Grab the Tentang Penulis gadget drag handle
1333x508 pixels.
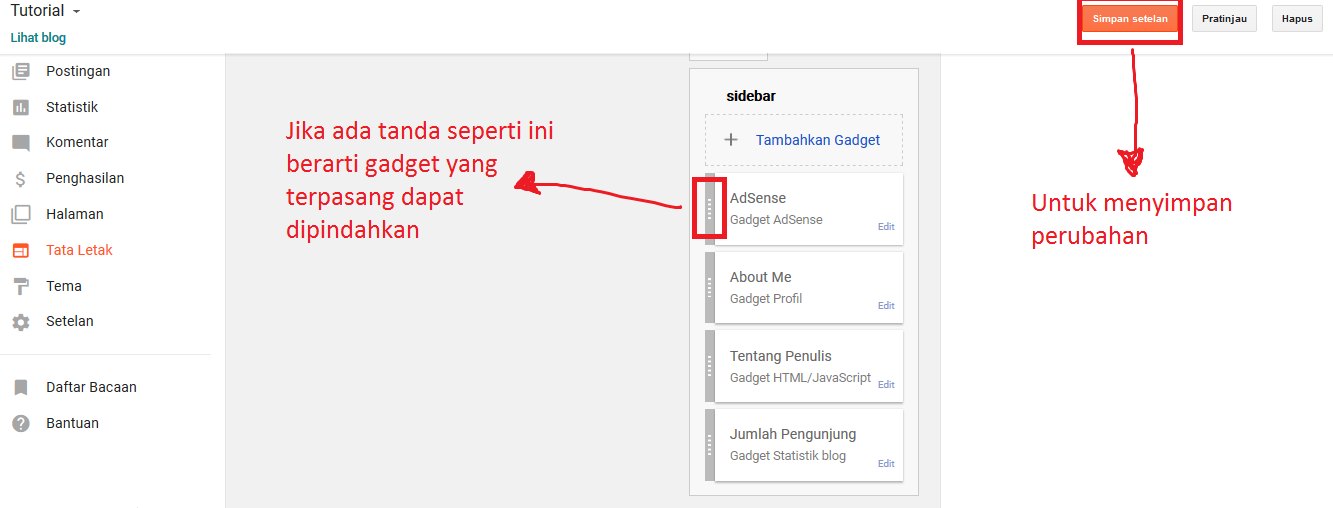pos(710,366)
